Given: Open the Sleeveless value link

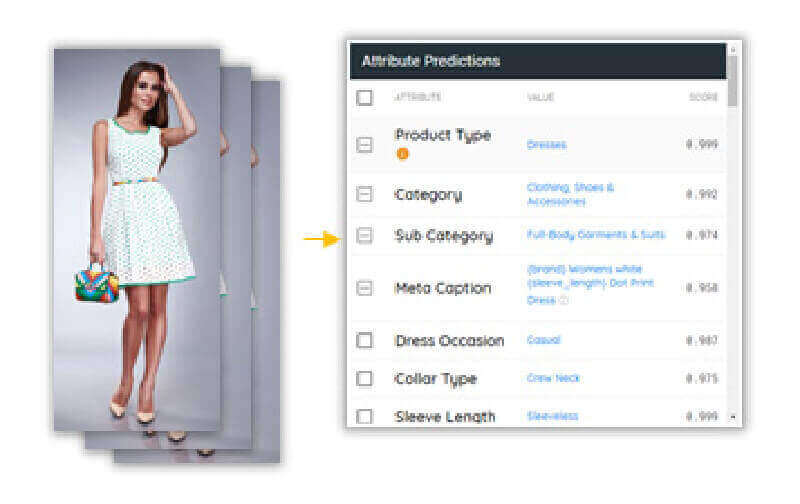Looking at the screenshot, I should (x=553, y=416).
